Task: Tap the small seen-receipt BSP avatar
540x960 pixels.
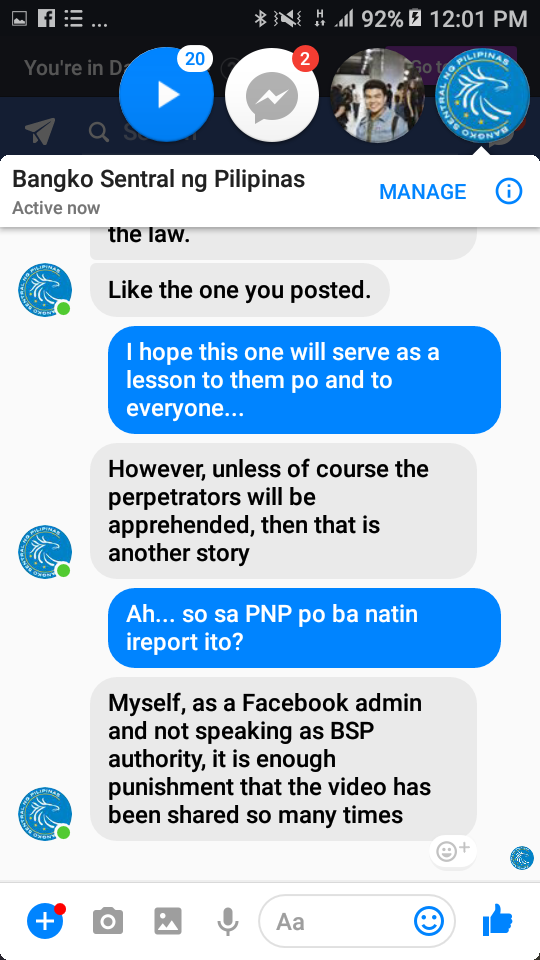Action: (x=522, y=858)
